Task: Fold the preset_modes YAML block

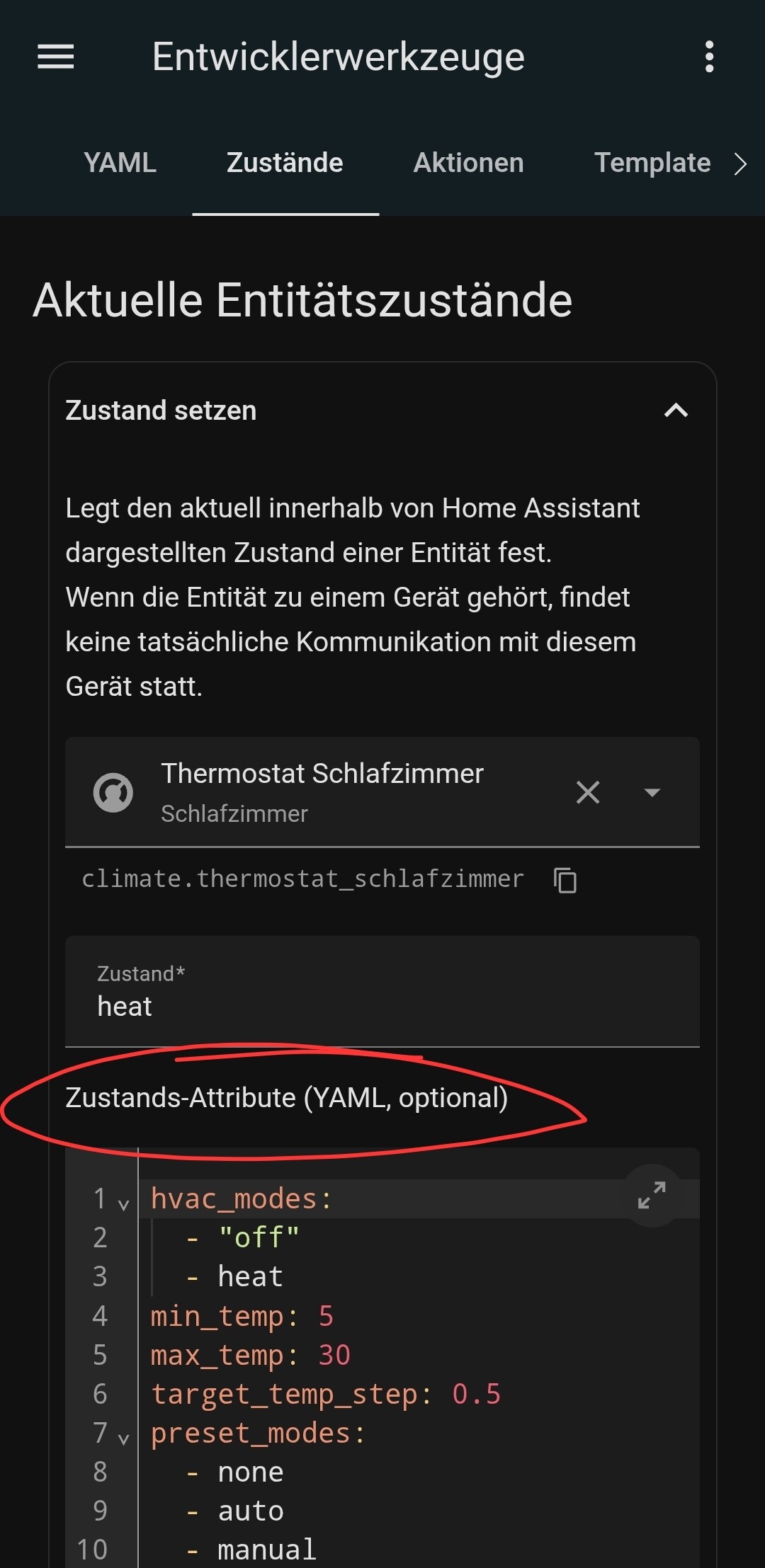Action: (123, 1438)
